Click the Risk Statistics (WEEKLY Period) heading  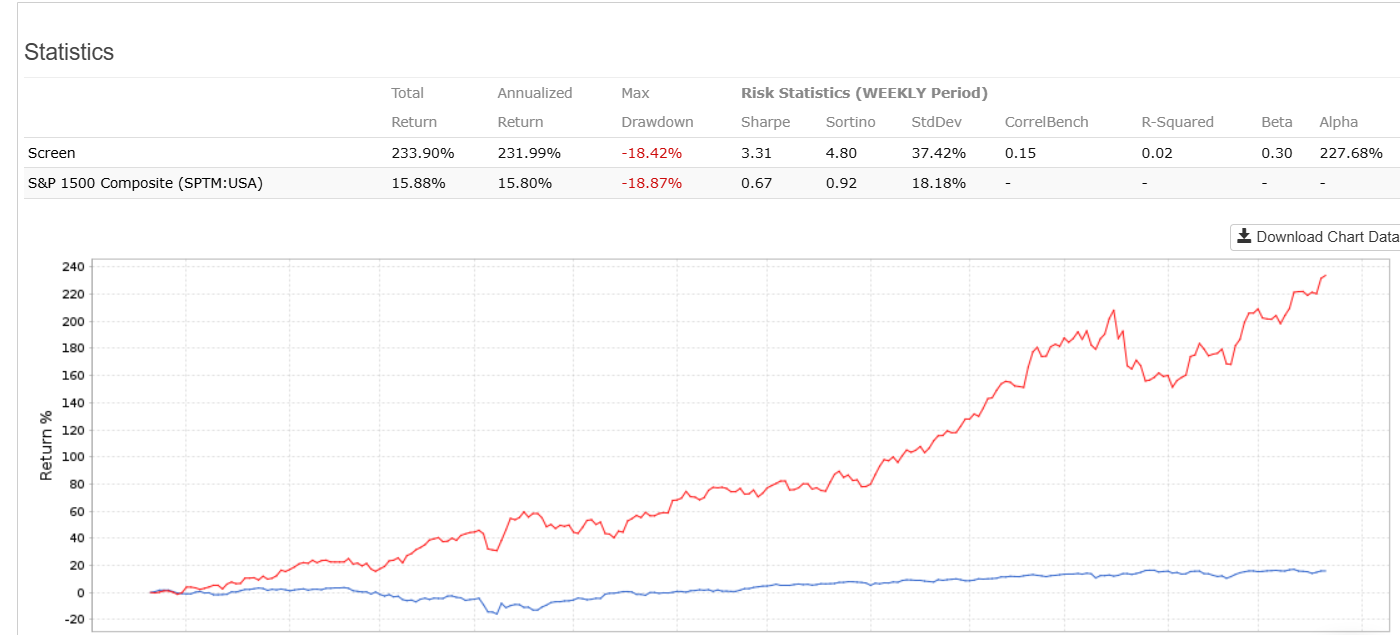[864, 93]
